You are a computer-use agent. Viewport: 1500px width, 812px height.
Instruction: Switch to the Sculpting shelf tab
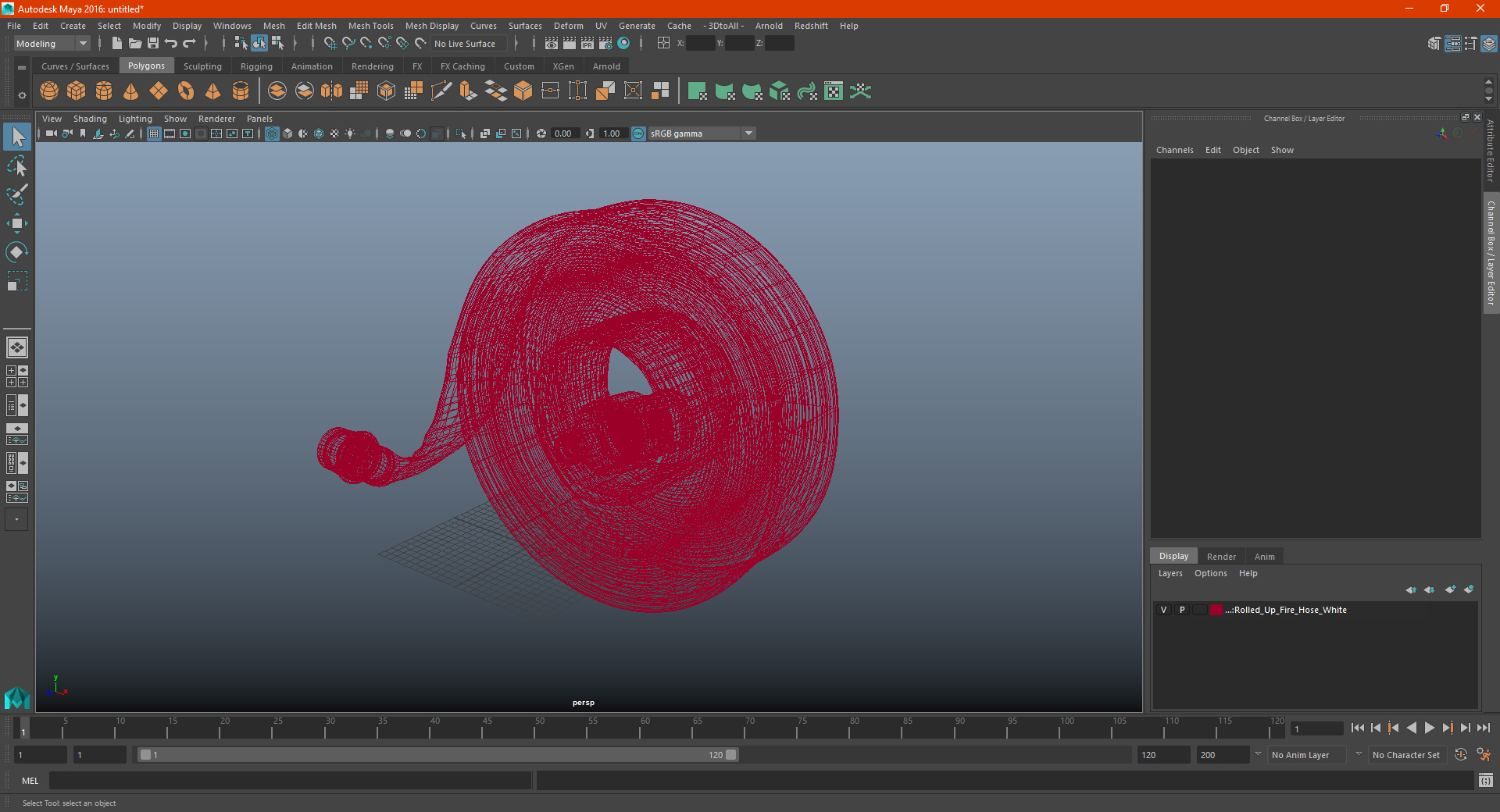[202, 66]
